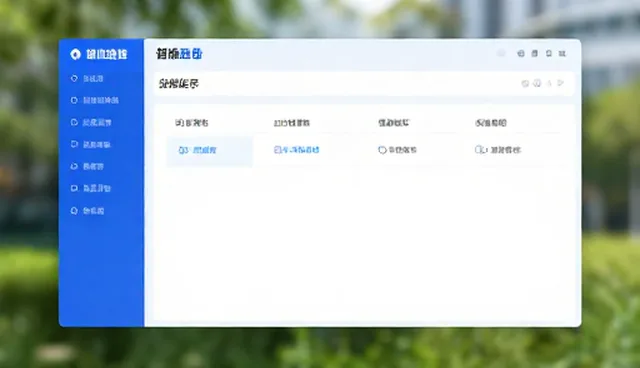This screenshot has width=640, height=368.
Task: Click the first gray icon in the section bar
Action: pos(525,83)
